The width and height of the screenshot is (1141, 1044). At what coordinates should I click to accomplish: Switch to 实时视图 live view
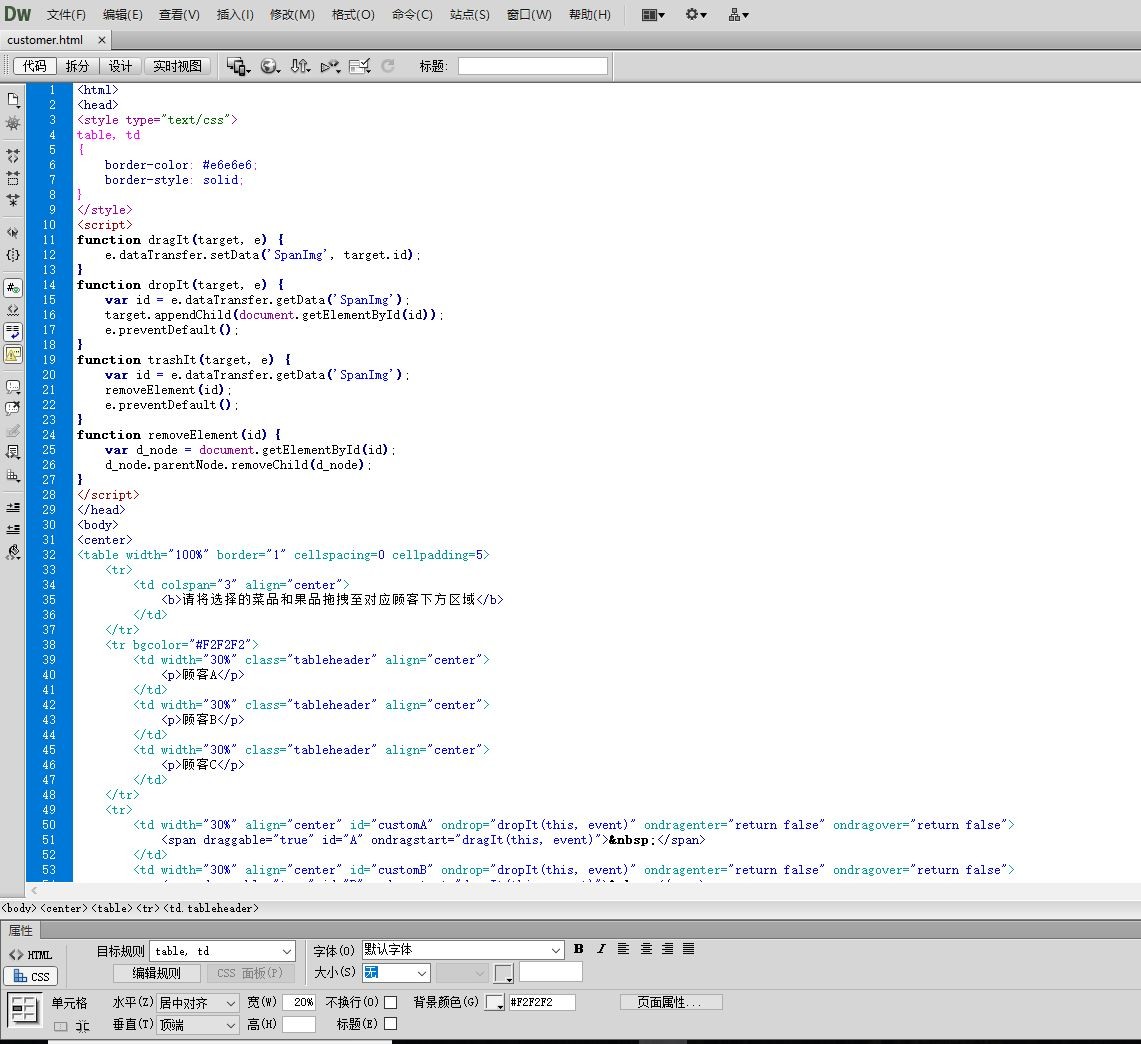tap(177, 66)
